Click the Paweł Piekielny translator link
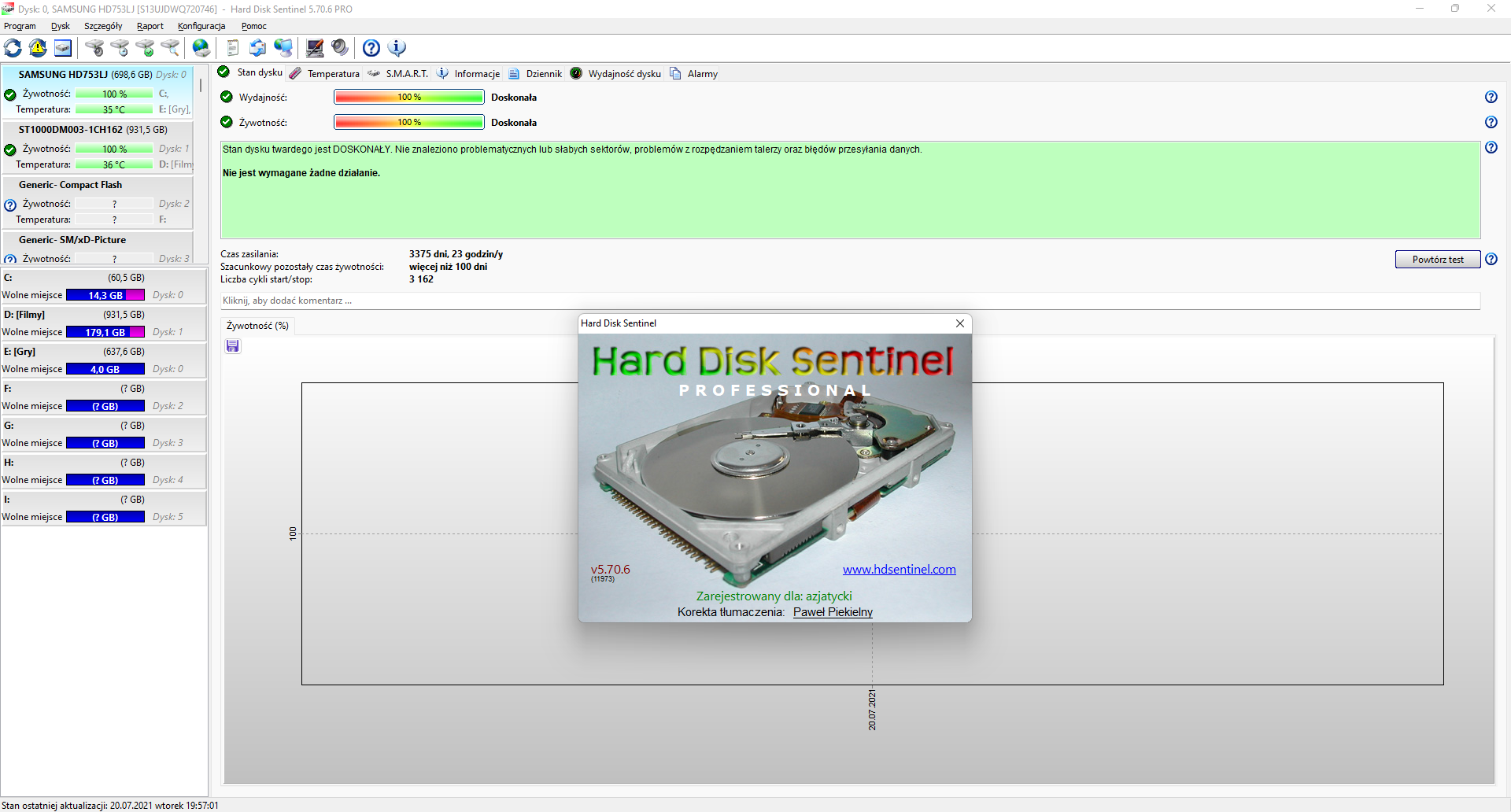 click(x=833, y=612)
